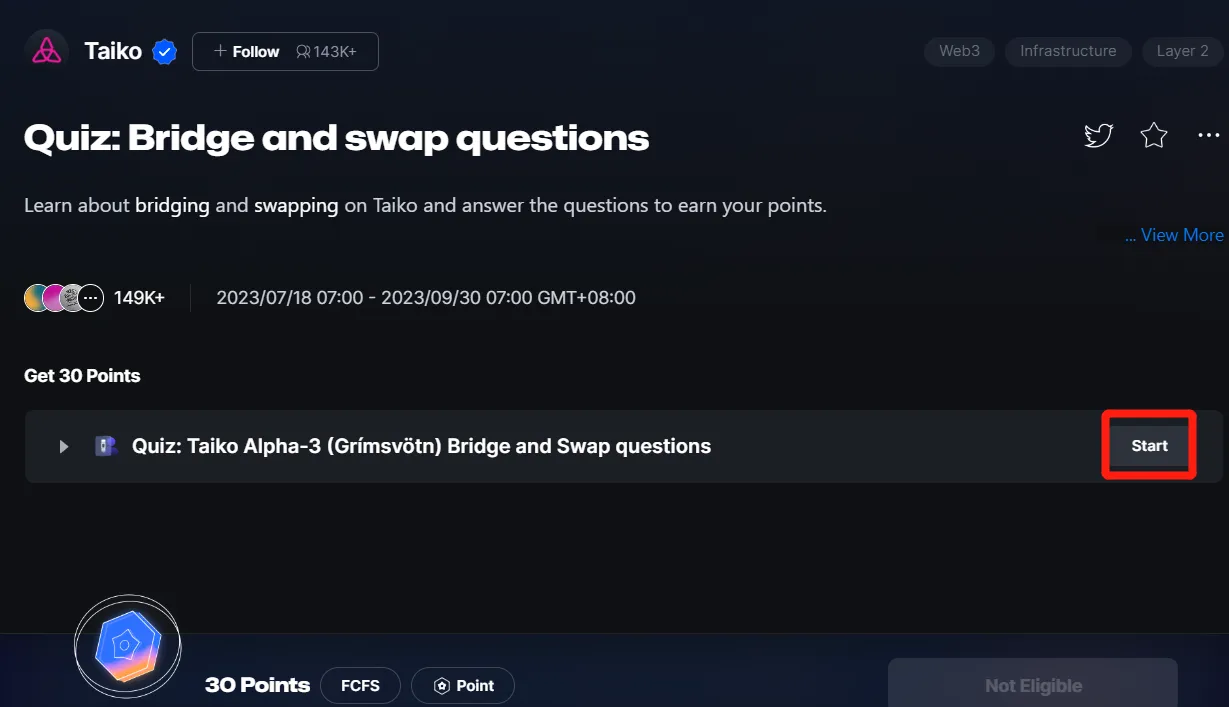The width and height of the screenshot is (1229, 707).
Task: Expand description with View More
Action: point(1174,235)
